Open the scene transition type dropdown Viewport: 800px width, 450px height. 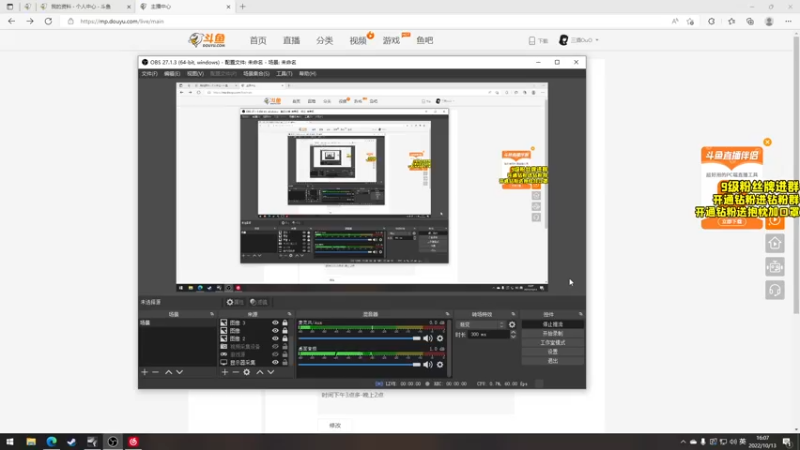pos(481,324)
